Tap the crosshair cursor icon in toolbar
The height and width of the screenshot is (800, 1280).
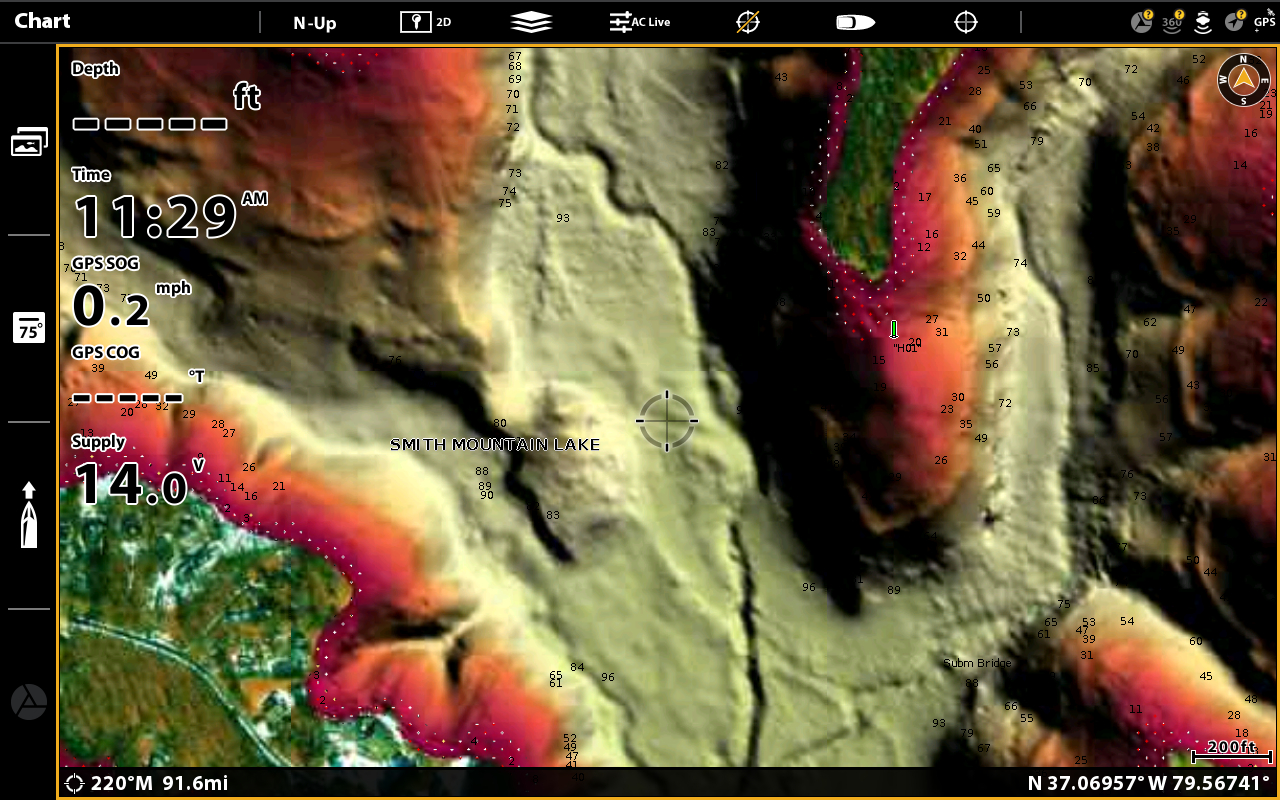tap(966, 22)
